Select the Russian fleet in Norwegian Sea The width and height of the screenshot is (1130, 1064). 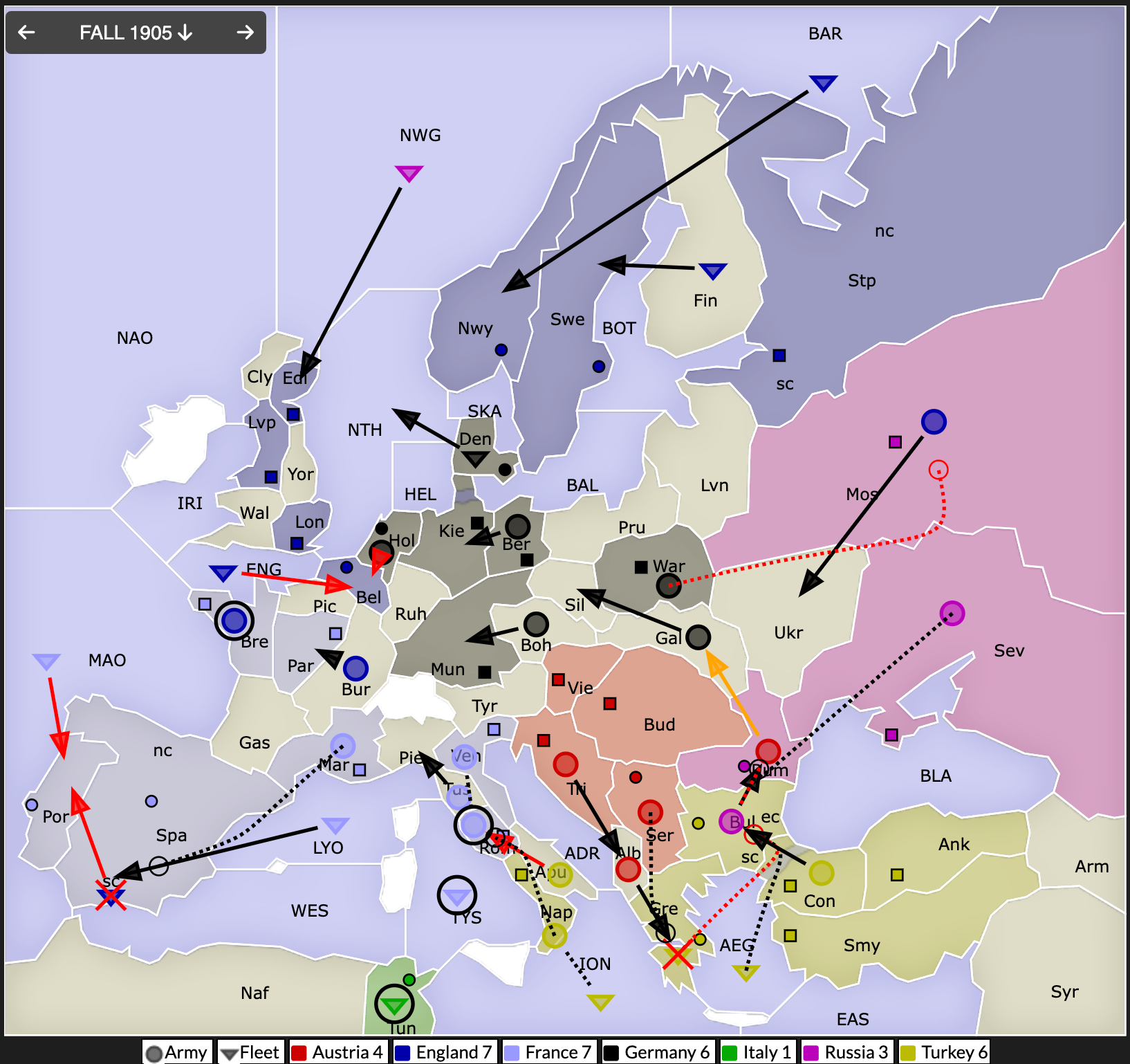409,173
